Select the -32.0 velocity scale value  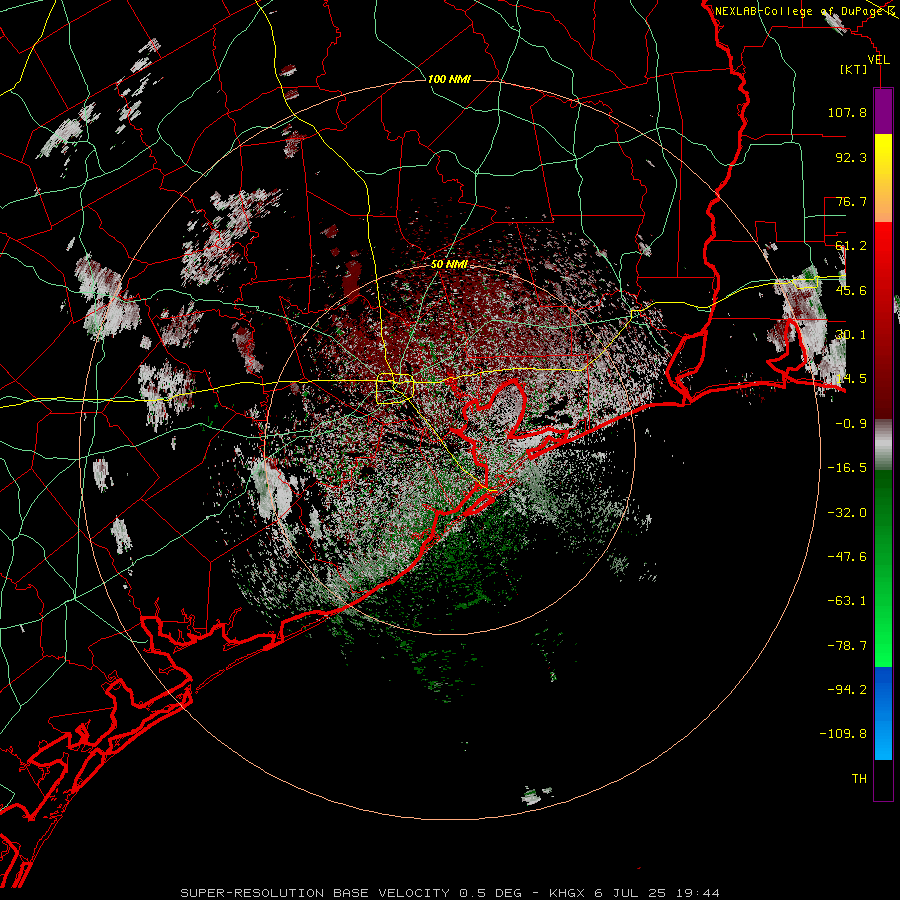[847, 513]
